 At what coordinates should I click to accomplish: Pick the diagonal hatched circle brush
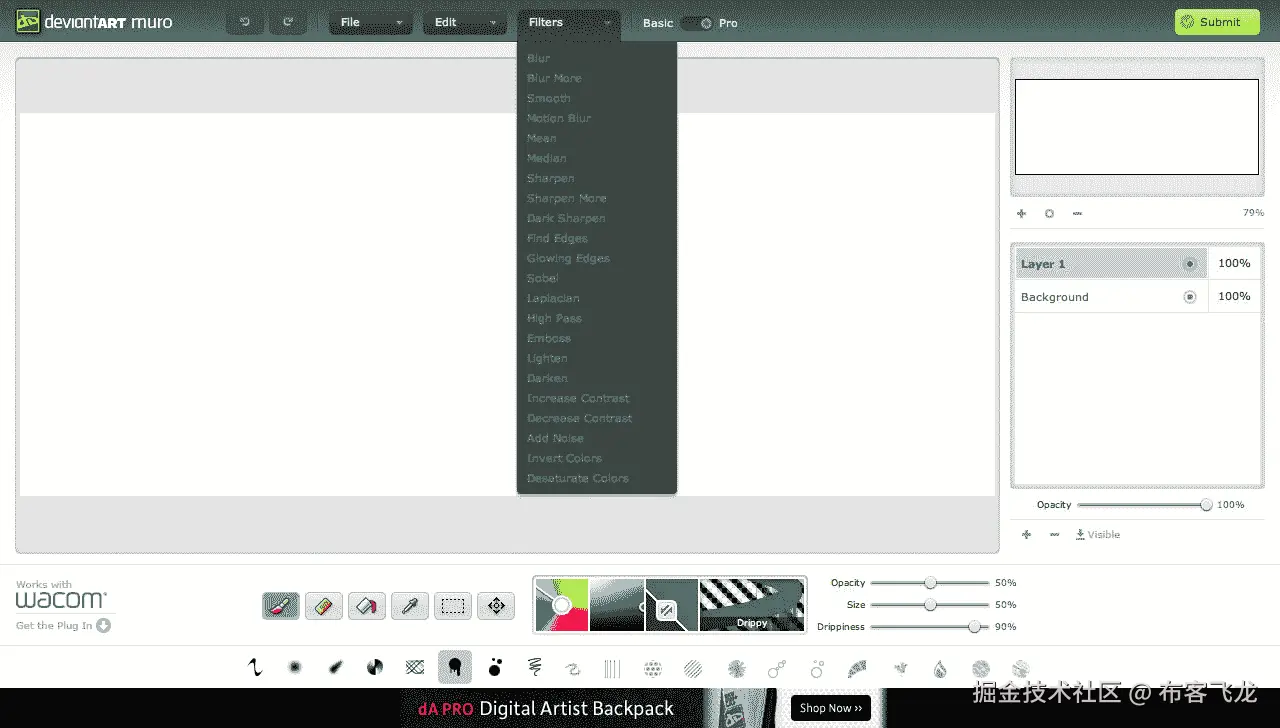(693, 668)
